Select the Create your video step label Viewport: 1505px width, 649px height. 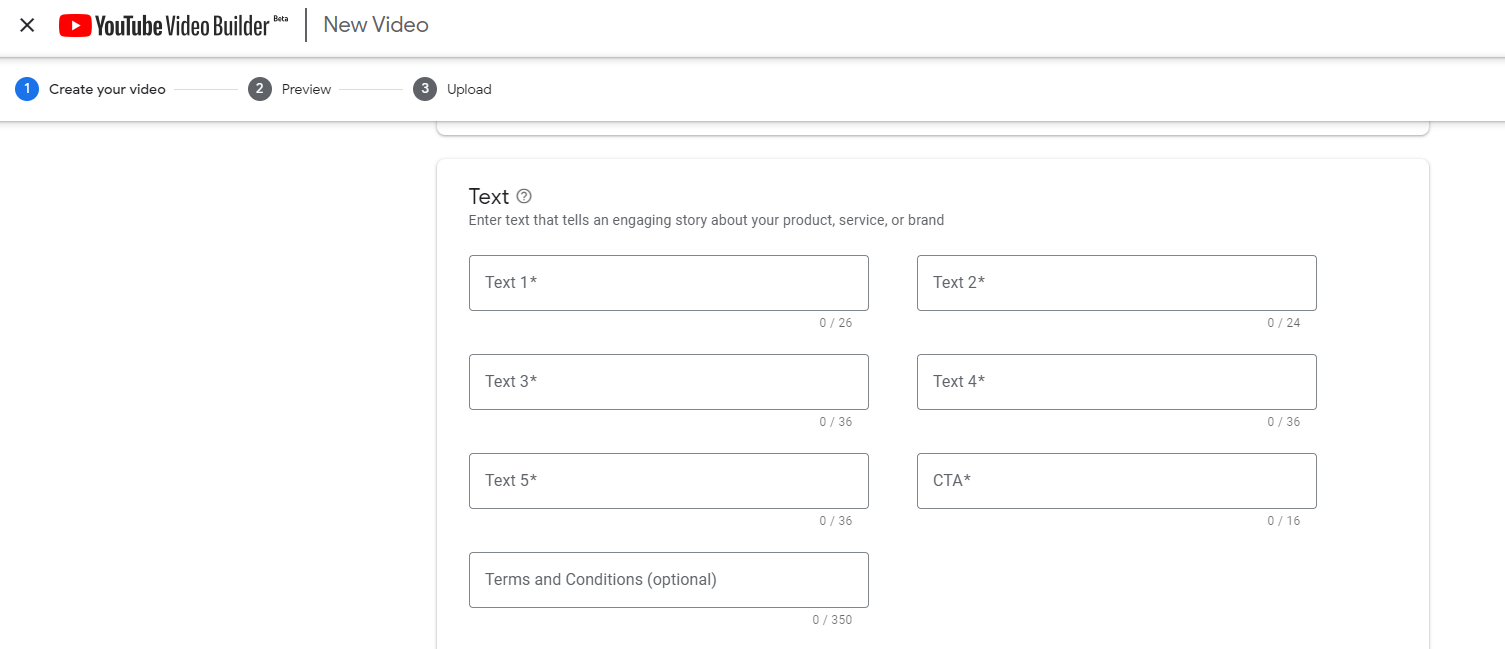pyautogui.click(x=107, y=89)
